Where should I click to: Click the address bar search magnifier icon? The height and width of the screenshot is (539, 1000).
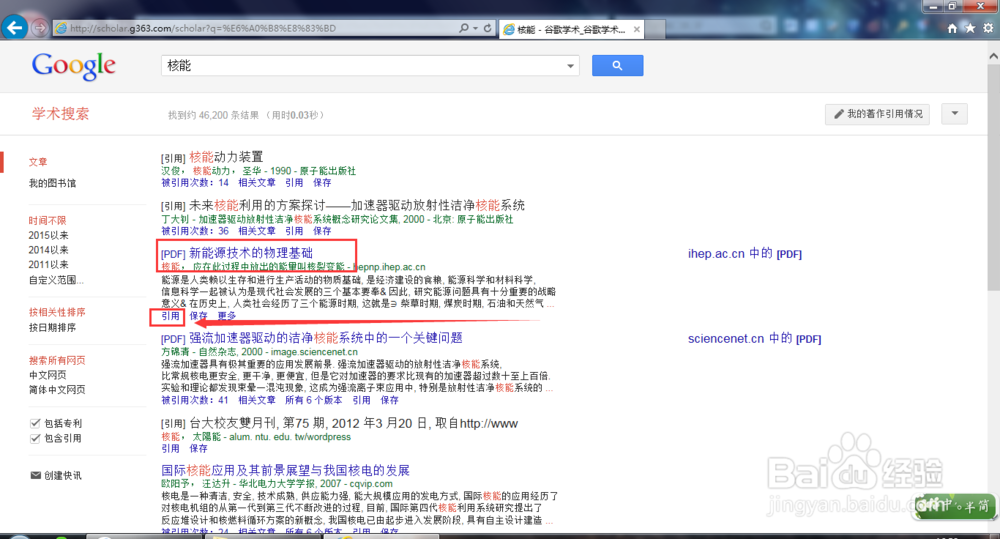coord(464,28)
